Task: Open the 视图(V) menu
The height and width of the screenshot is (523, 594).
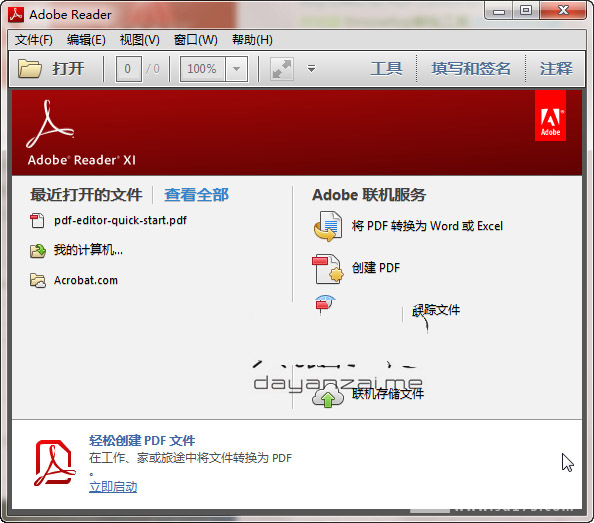Action: pos(140,40)
